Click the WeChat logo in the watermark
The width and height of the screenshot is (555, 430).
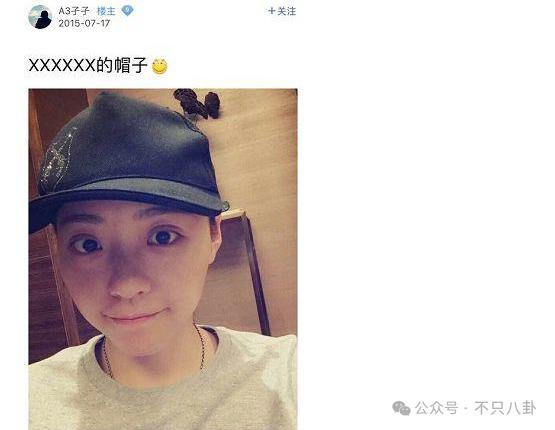401,408
